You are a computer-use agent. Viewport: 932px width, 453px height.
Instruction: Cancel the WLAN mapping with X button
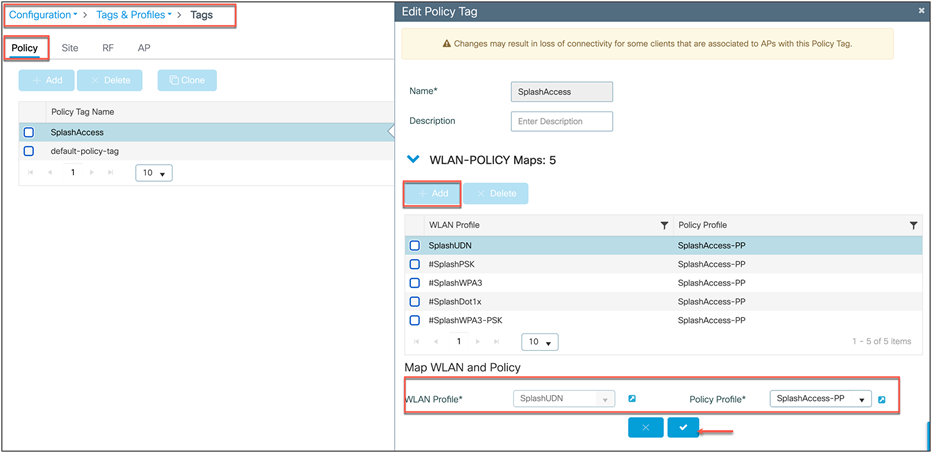pos(646,427)
